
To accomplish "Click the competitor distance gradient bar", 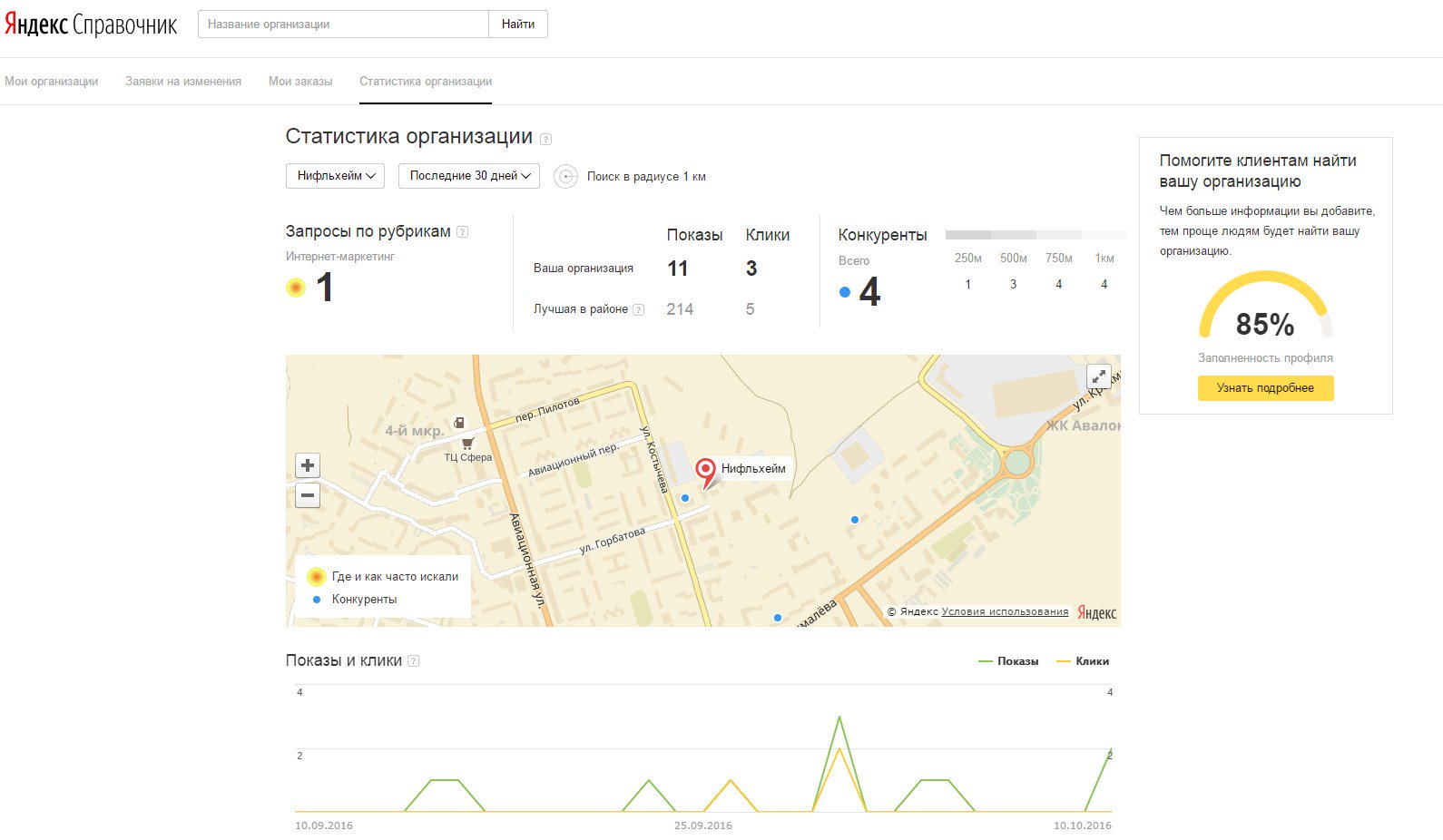I will click(1036, 235).
